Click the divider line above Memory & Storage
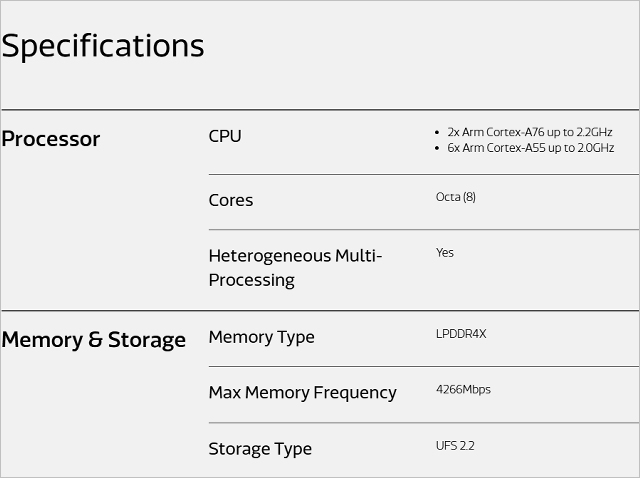 (320, 311)
